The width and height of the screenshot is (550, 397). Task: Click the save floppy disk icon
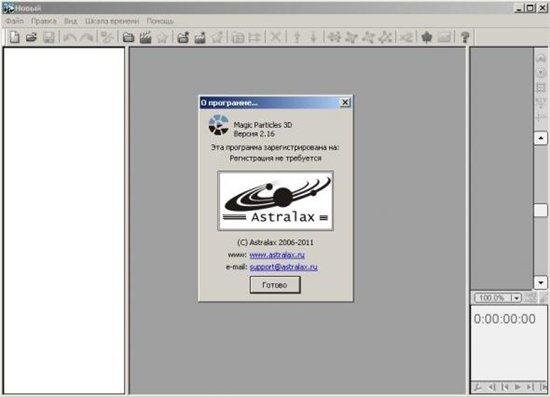(49, 37)
